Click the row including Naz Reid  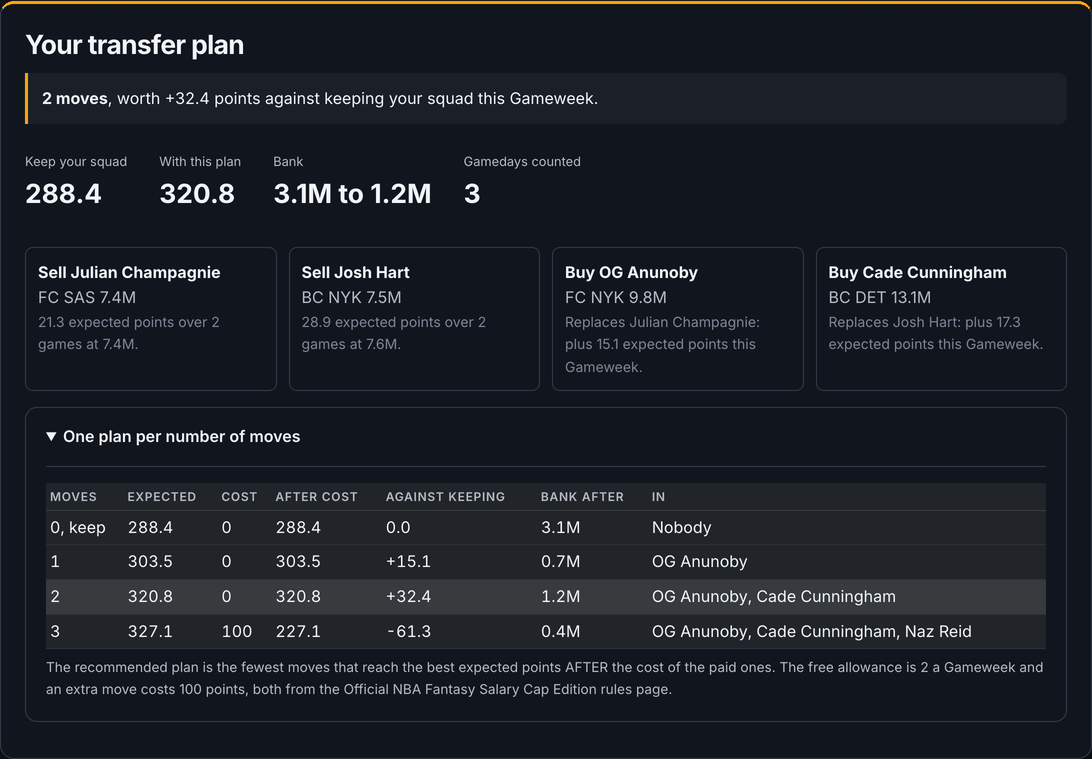tap(546, 632)
